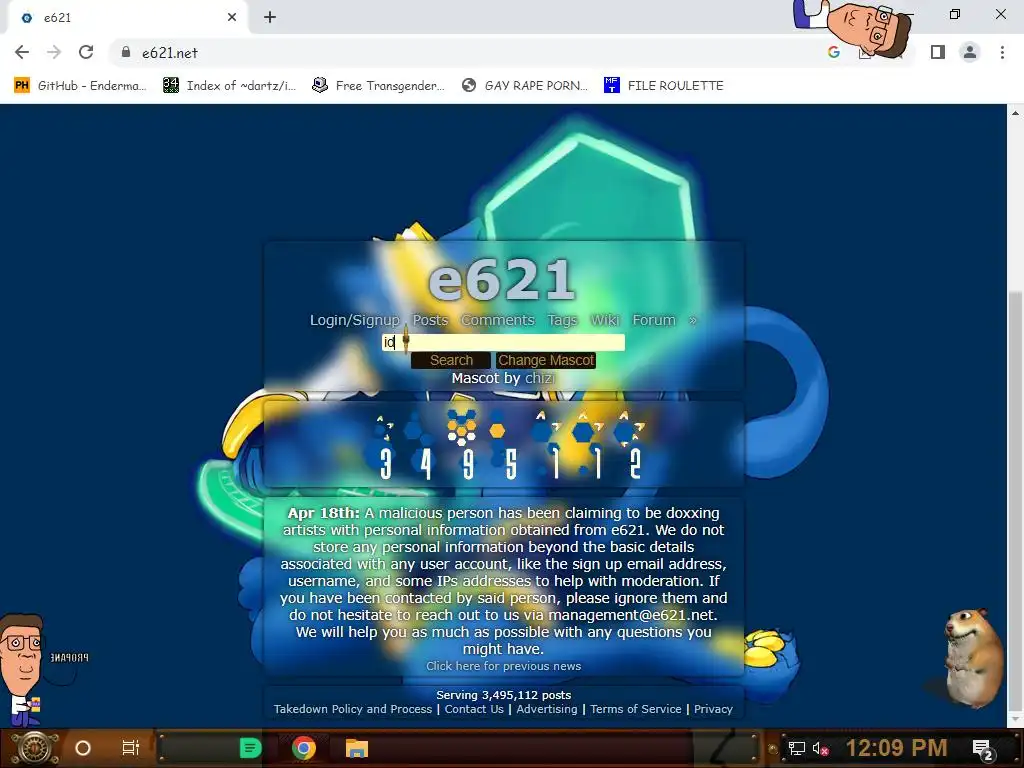Click the Change Mascot button

point(546,360)
